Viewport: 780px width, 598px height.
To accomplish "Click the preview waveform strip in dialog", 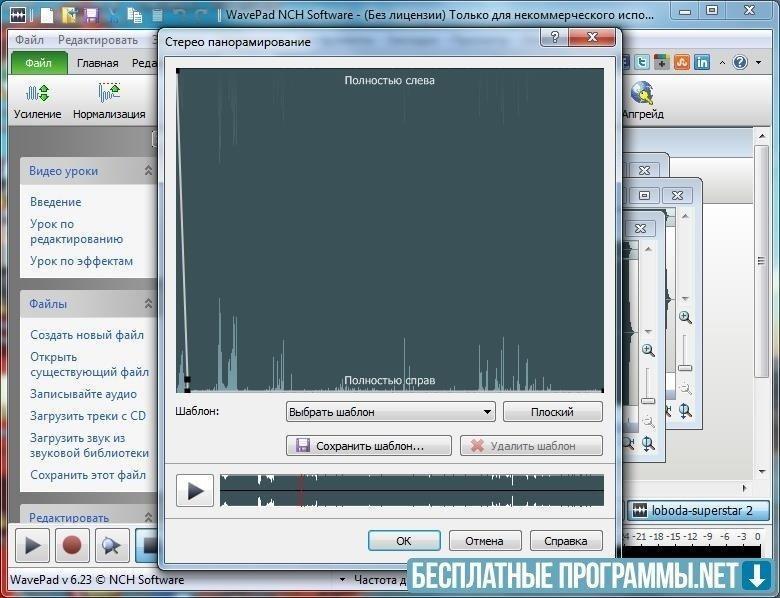I will click(412, 491).
